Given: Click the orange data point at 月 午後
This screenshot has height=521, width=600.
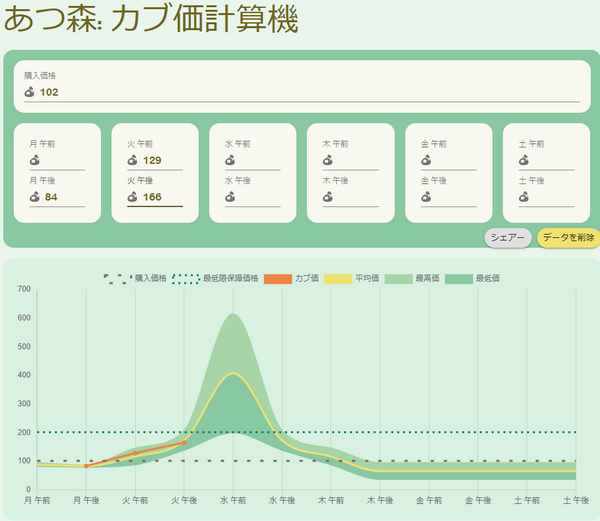Looking at the screenshot, I should tap(86, 466).
